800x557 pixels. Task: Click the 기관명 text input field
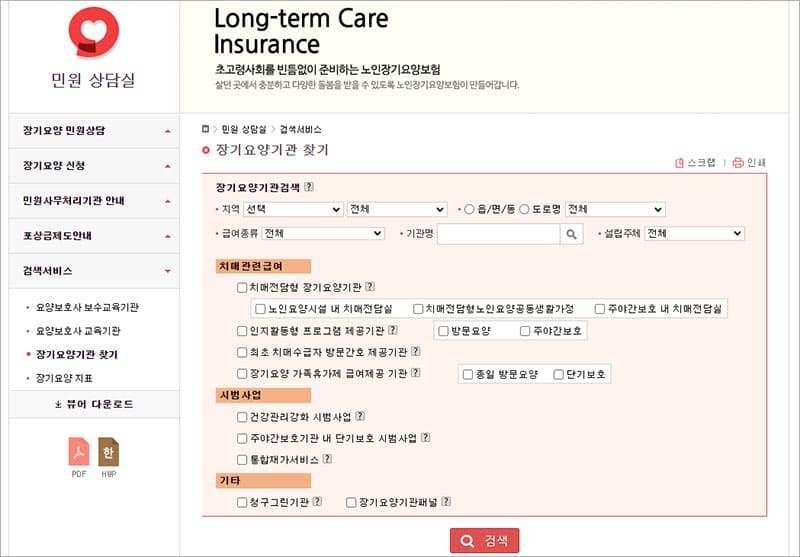[497, 234]
